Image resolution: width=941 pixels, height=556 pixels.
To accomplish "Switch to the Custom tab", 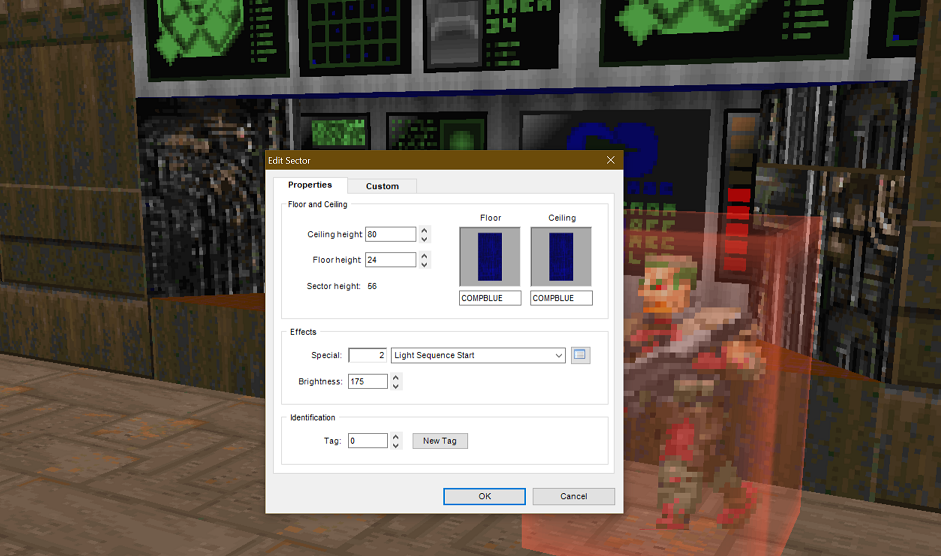I will coord(382,186).
